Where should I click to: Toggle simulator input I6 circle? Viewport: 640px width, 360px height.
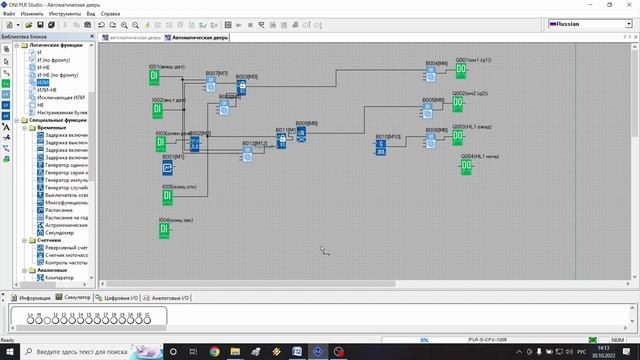coord(97,320)
